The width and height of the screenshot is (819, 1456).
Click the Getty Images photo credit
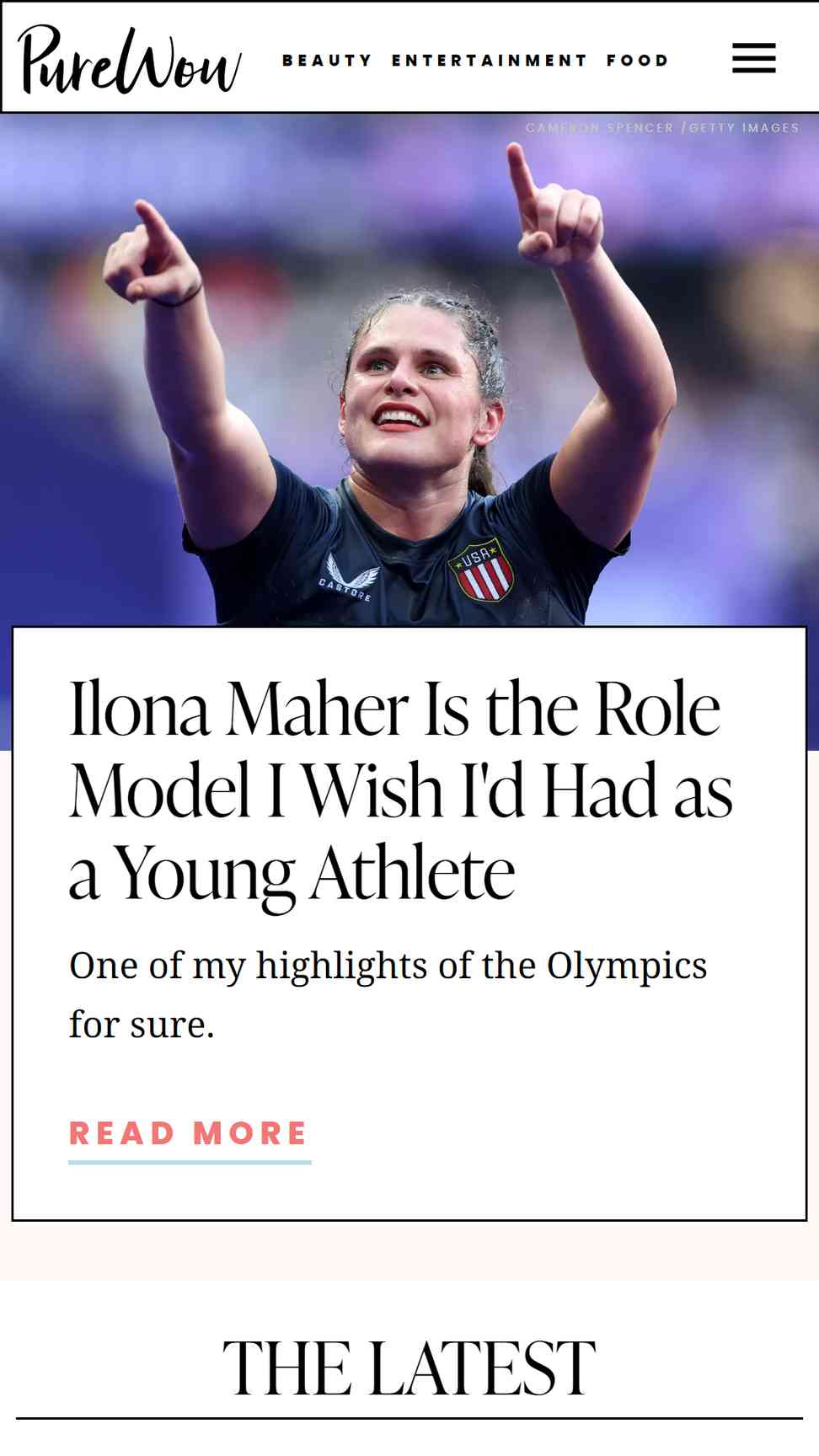[744, 128]
